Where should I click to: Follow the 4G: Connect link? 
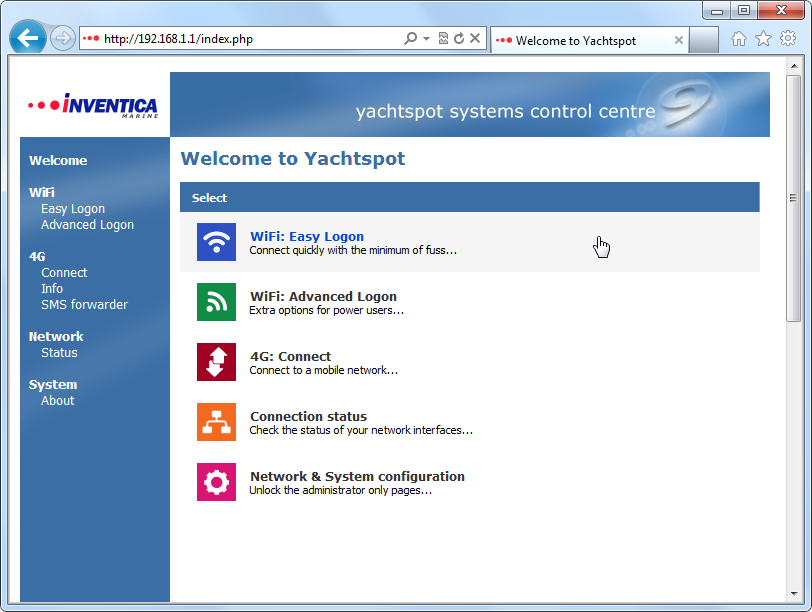(291, 357)
